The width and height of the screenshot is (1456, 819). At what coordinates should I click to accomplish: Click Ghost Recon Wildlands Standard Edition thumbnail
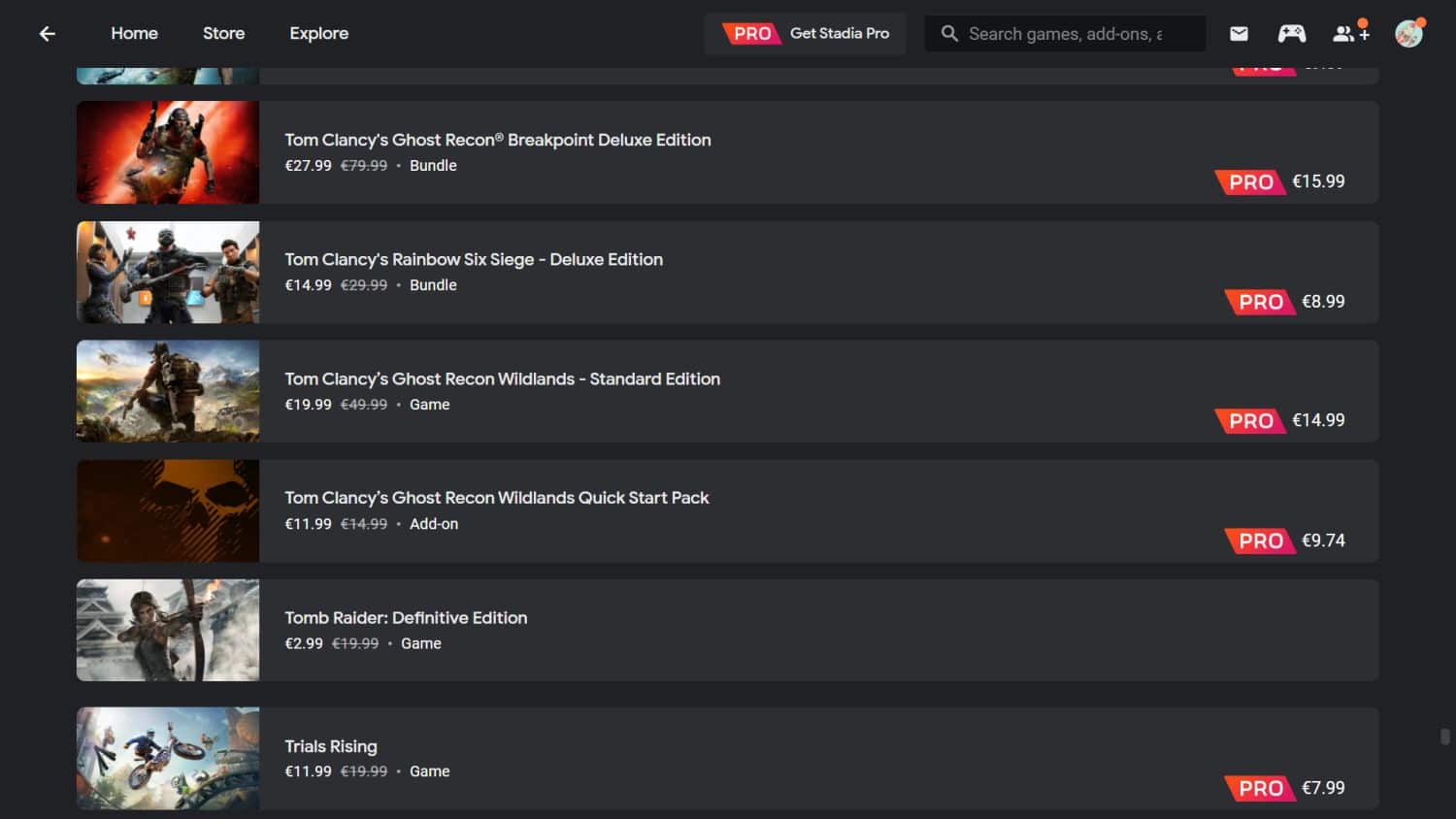pos(168,391)
